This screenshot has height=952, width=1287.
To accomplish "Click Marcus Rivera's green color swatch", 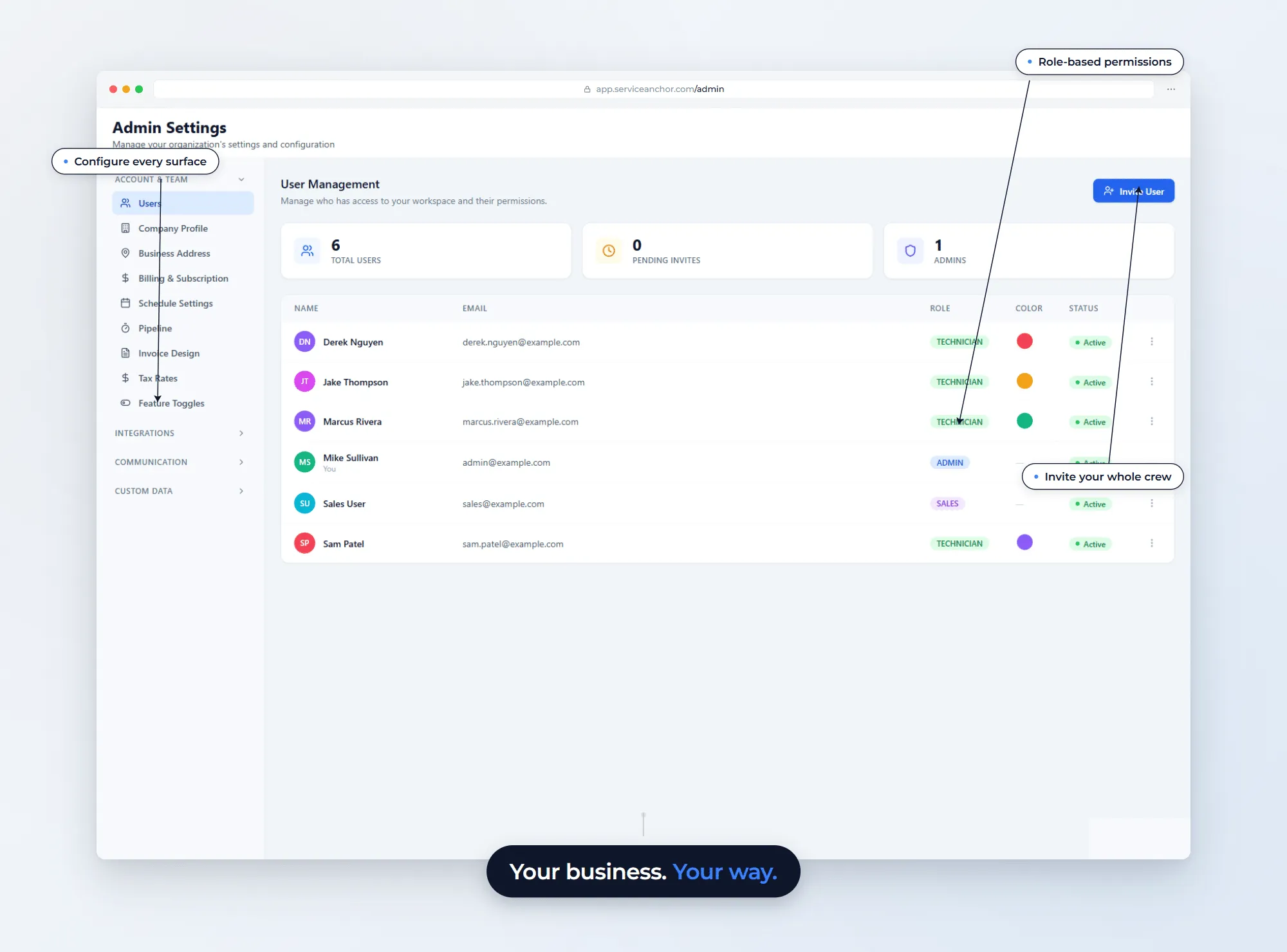I will coord(1024,421).
